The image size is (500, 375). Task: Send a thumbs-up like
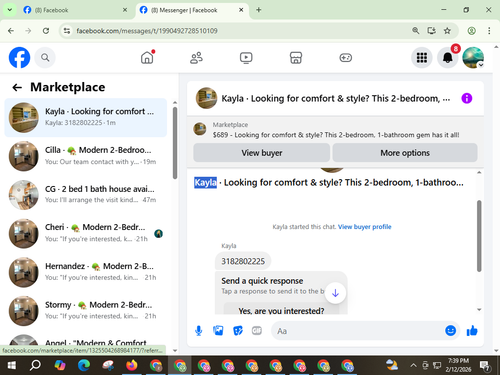point(472,331)
